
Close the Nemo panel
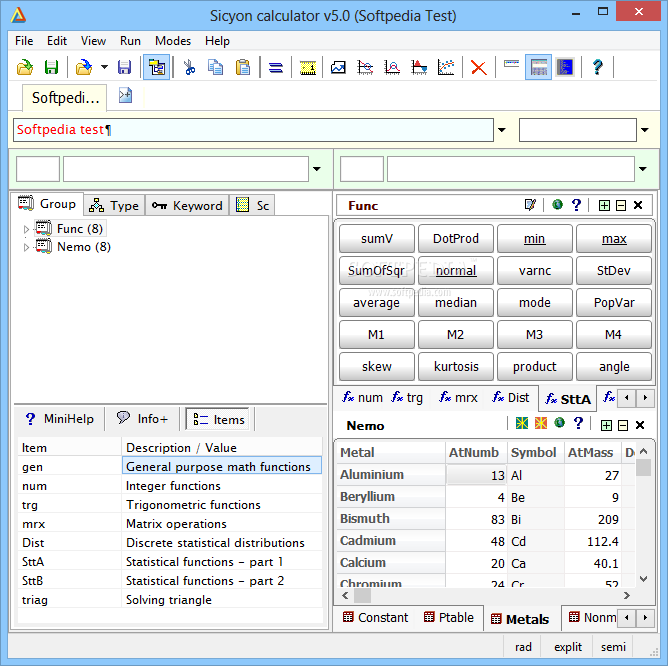point(639,425)
